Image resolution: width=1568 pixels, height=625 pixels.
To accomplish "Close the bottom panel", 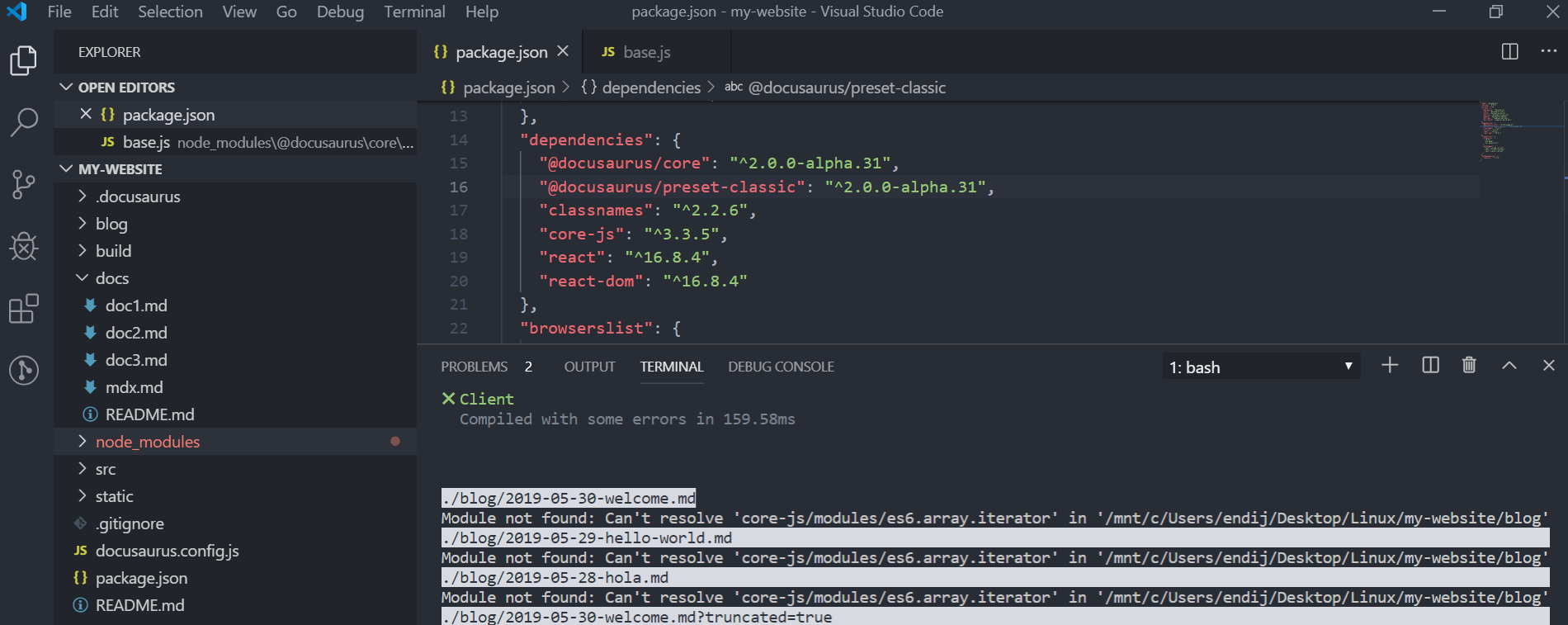I will (1548, 365).
